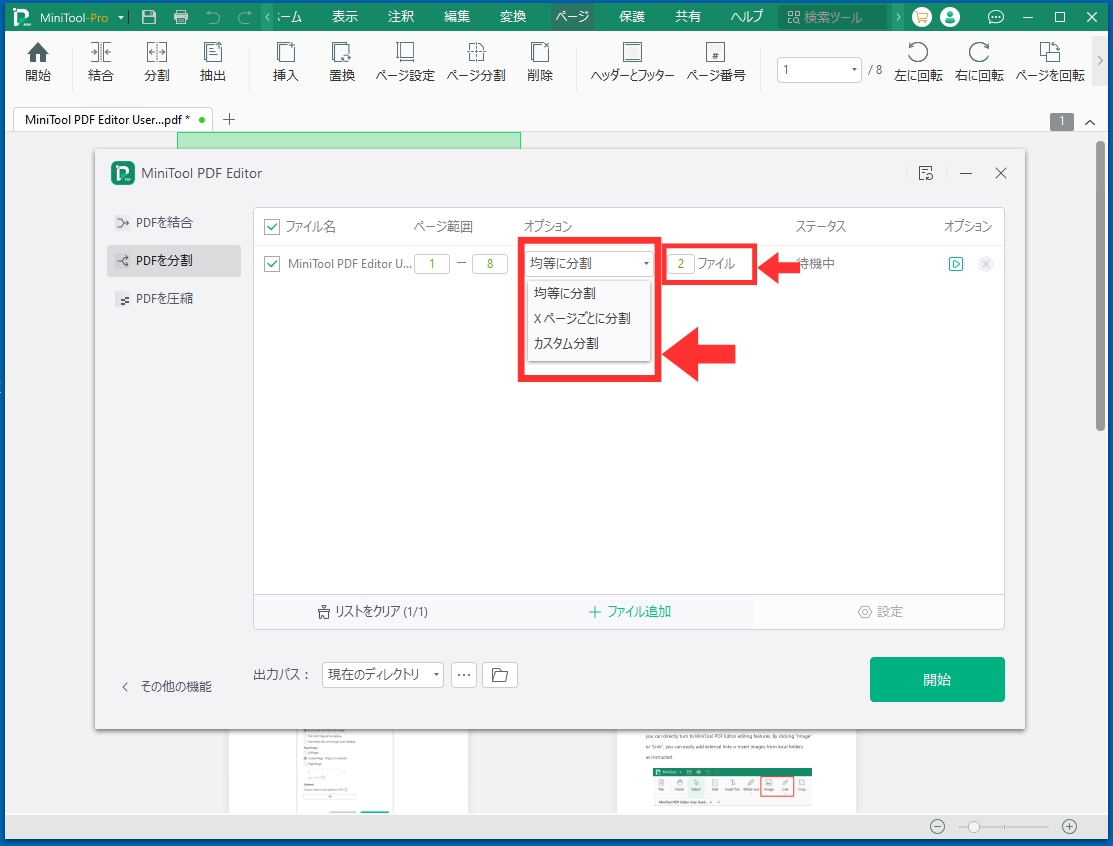Click the Save icon in title bar

[149, 17]
